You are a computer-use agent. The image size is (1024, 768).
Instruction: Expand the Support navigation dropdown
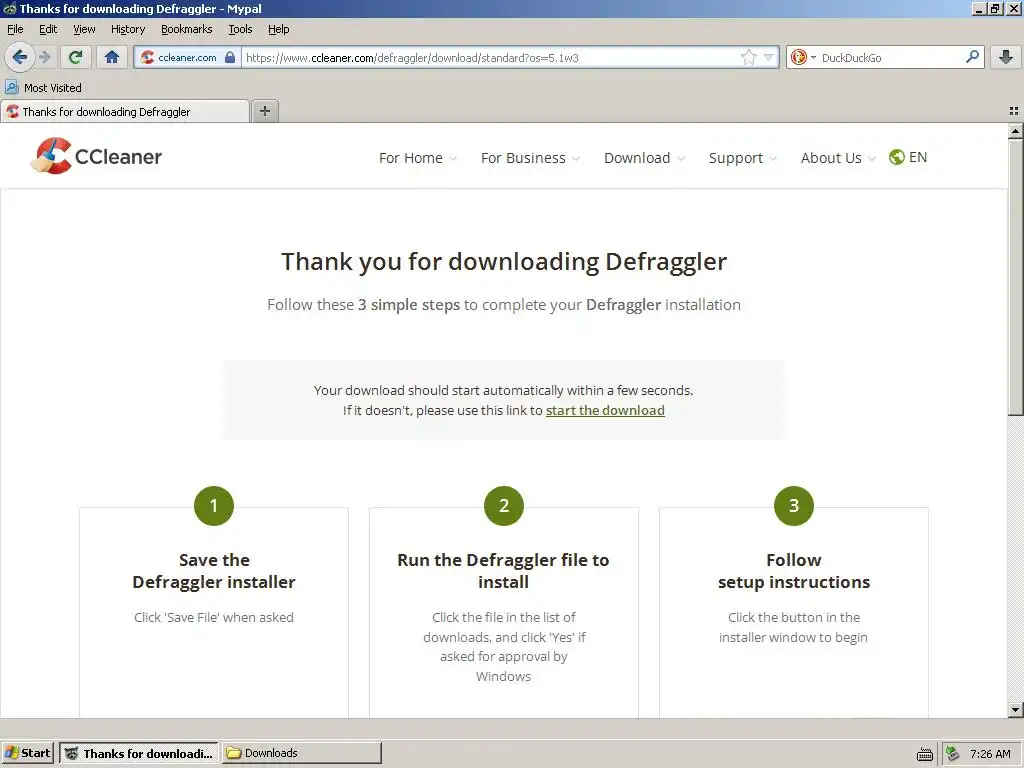(x=743, y=158)
